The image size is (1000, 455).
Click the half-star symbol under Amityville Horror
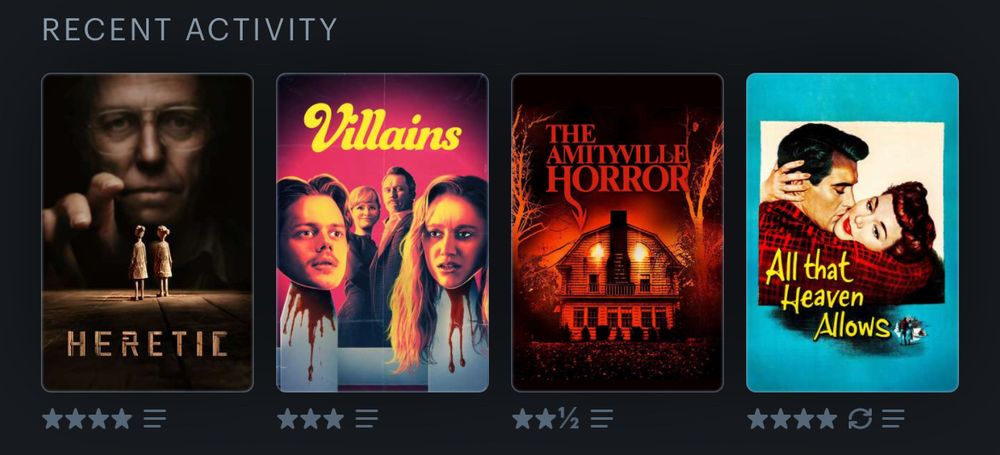click(569, 419)
